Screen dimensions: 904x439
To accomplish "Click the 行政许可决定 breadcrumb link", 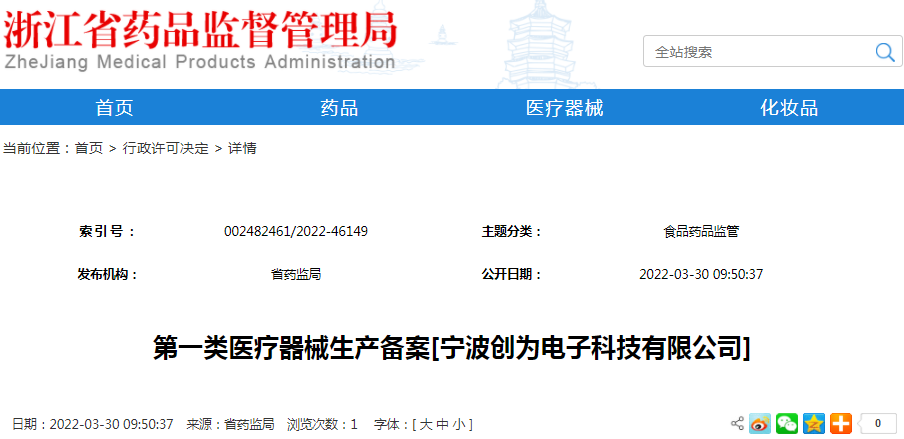I will 165,148.
